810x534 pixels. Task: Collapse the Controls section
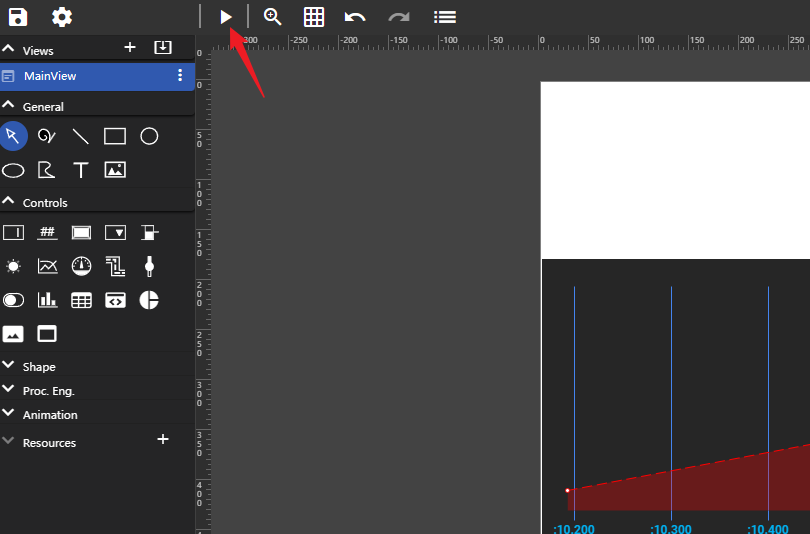click(8, 201)
